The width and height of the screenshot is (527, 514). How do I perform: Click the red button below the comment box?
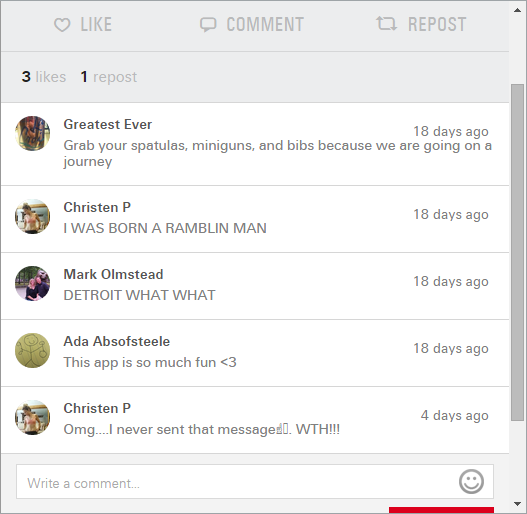pyautogui.click(x=441, y=510)
